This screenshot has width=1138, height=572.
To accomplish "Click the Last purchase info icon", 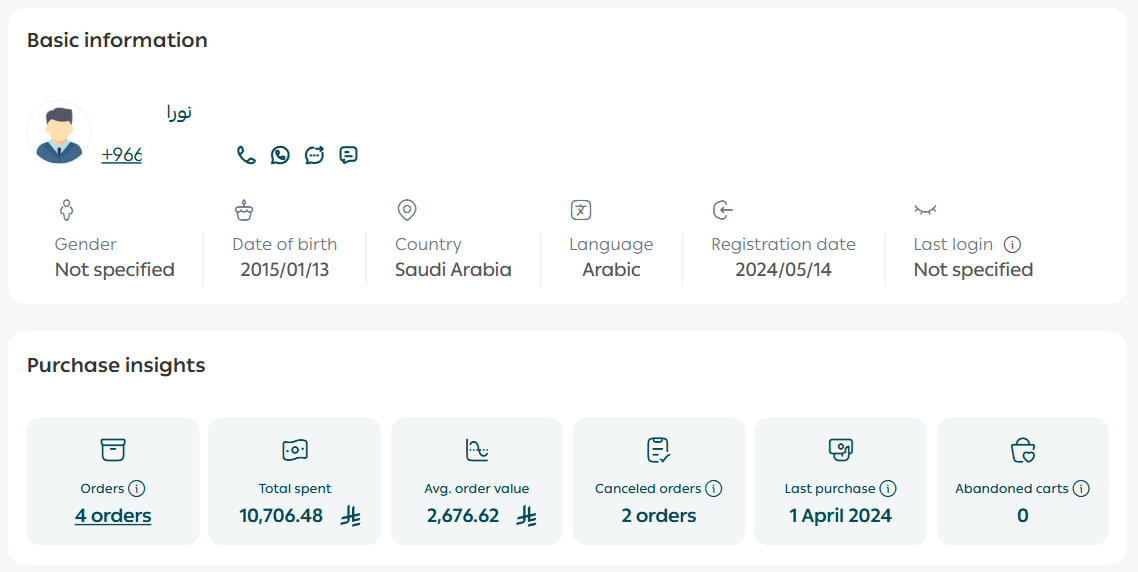I will [x=888, y=489].
